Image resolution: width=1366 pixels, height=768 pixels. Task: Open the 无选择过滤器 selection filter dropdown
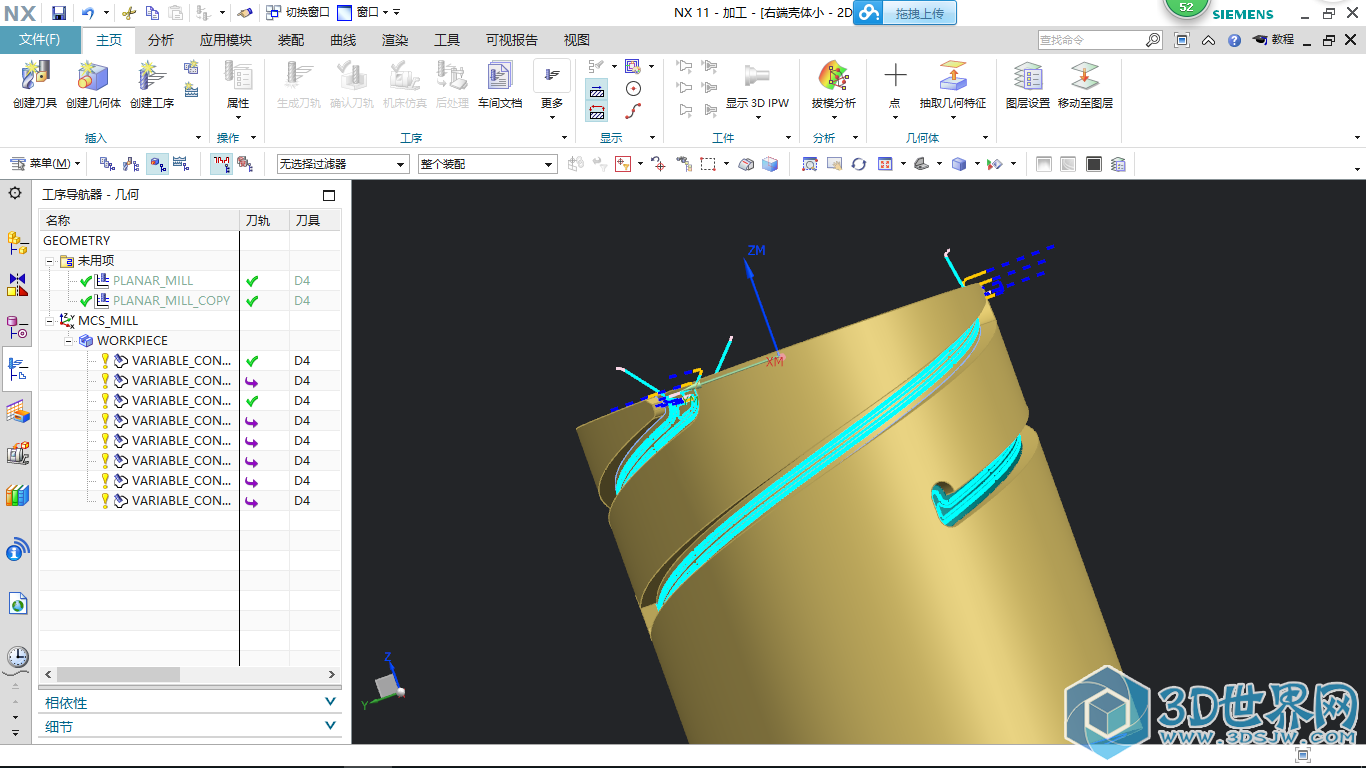coord(343,164)
